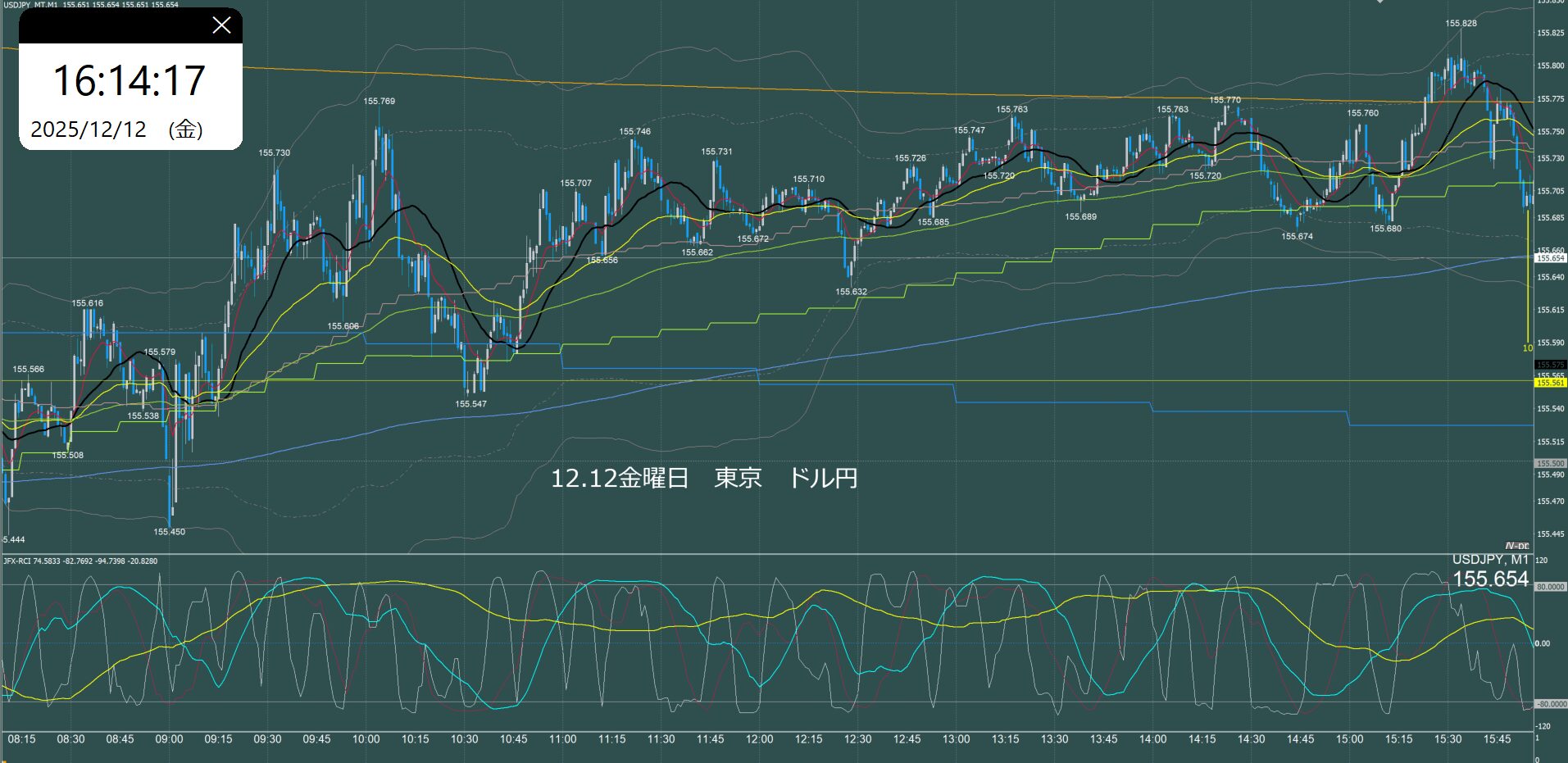Click the 15:30 label on time axis
The height and width of the screenshot is (763, 1568).
click(x=1448, y=739)
